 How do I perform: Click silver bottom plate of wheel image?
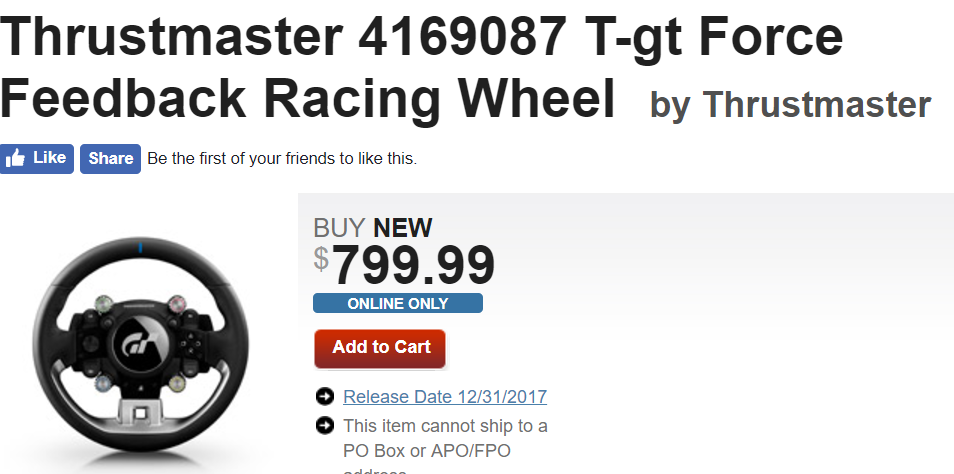[141, 413]
